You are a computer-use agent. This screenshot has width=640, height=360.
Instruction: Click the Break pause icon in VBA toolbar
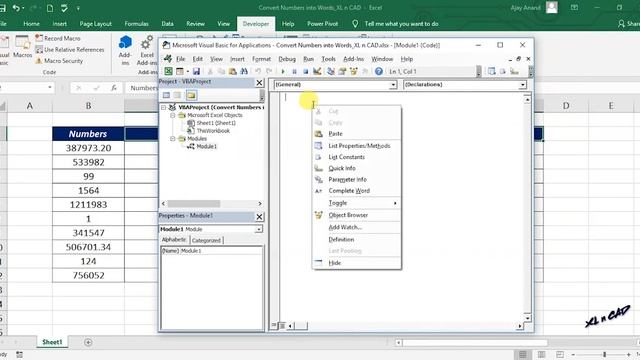294,71
